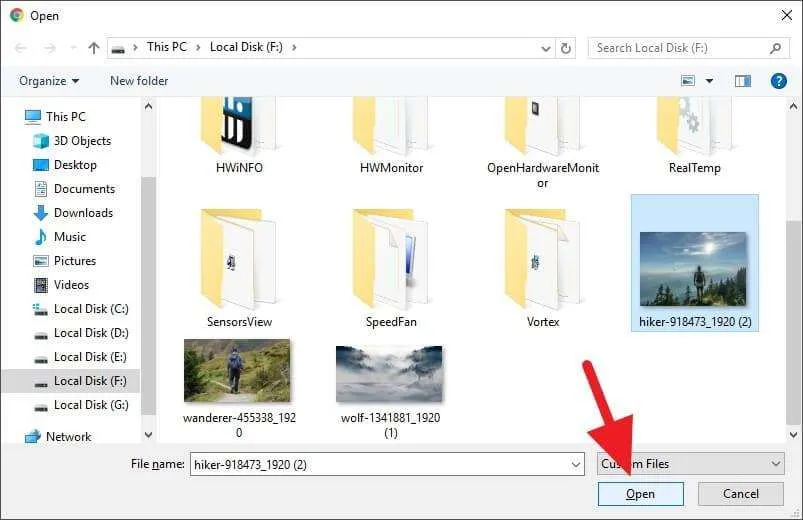The image size is (803, 520).
Task: Click the change view icon
Action: (x=688, y=81)
